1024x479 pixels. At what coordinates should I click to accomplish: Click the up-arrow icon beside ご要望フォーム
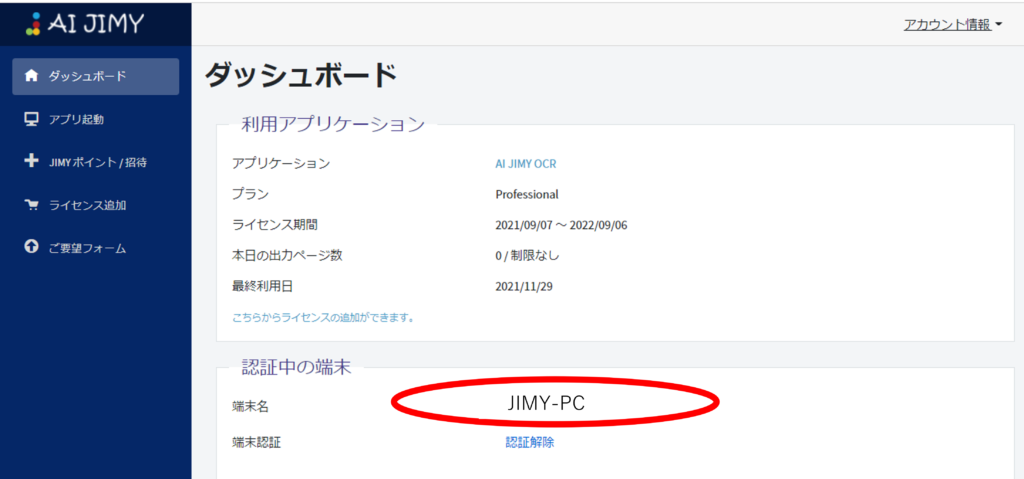click(31, 248)
